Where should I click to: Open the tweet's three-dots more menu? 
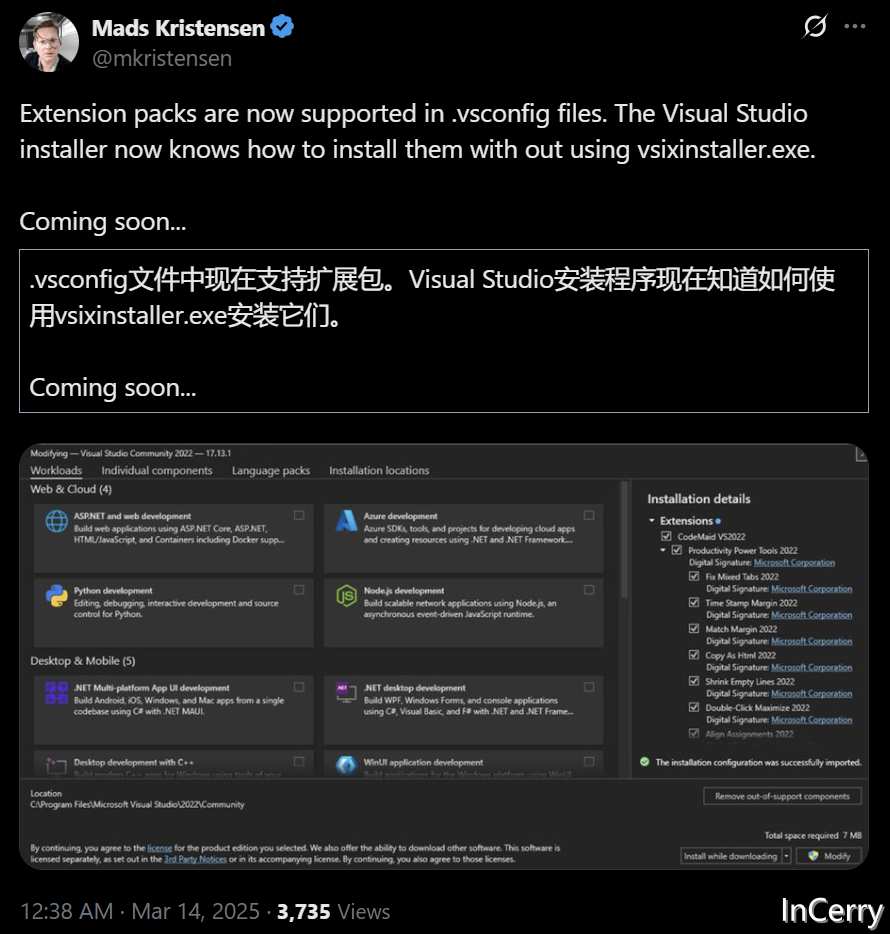853,27
